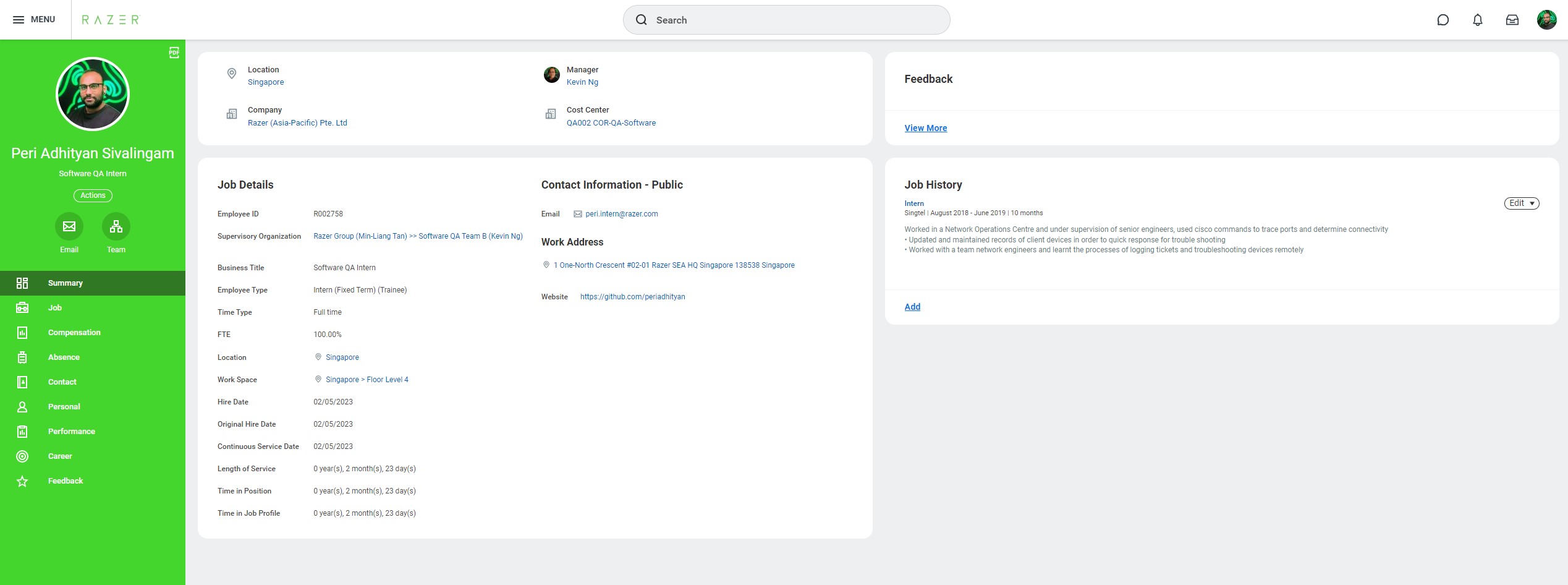
Task: Click the Job sidebar icon
Action: tap(22, 308)
